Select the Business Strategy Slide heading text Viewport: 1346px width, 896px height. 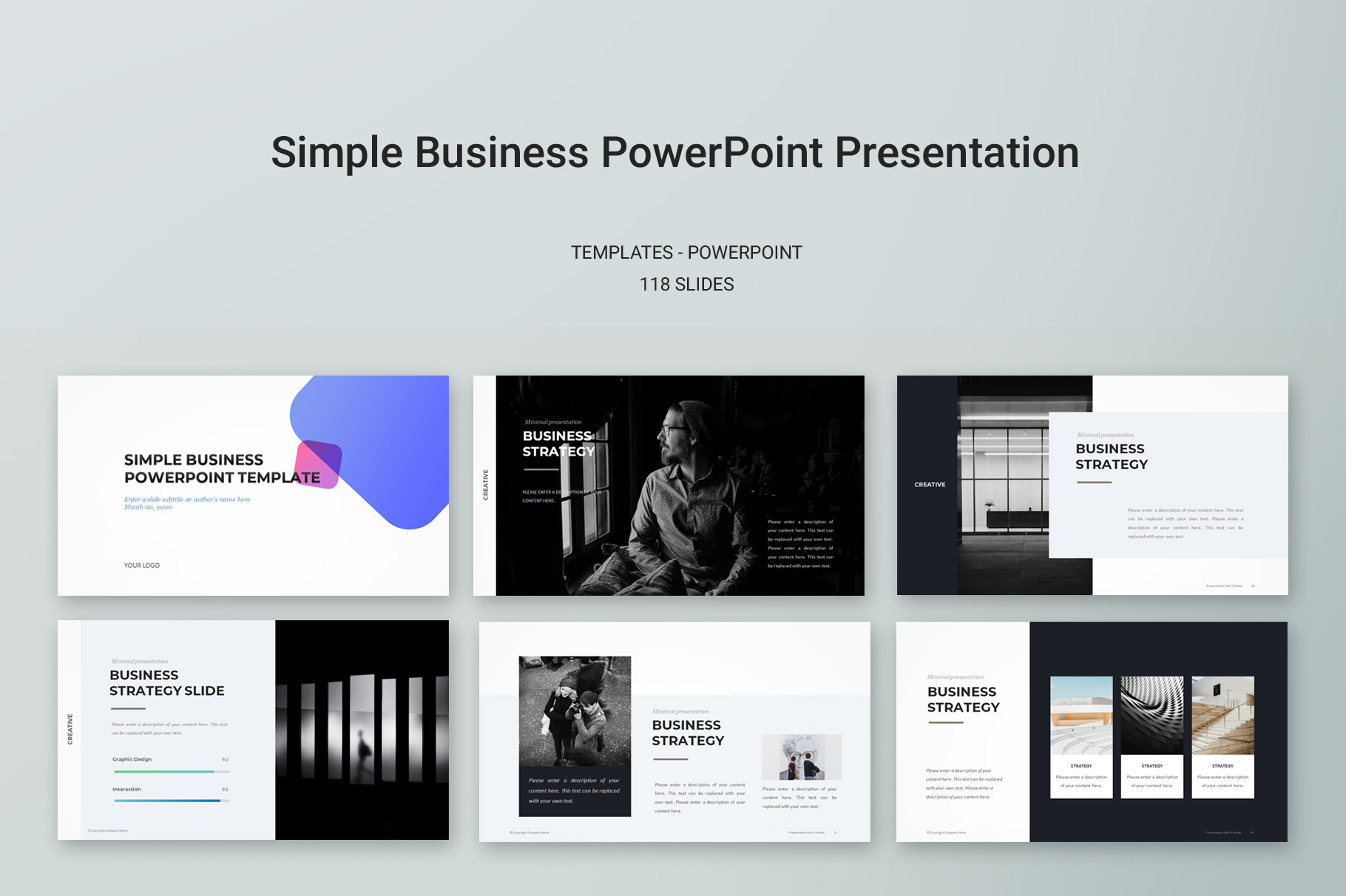[x=166, y=683]
